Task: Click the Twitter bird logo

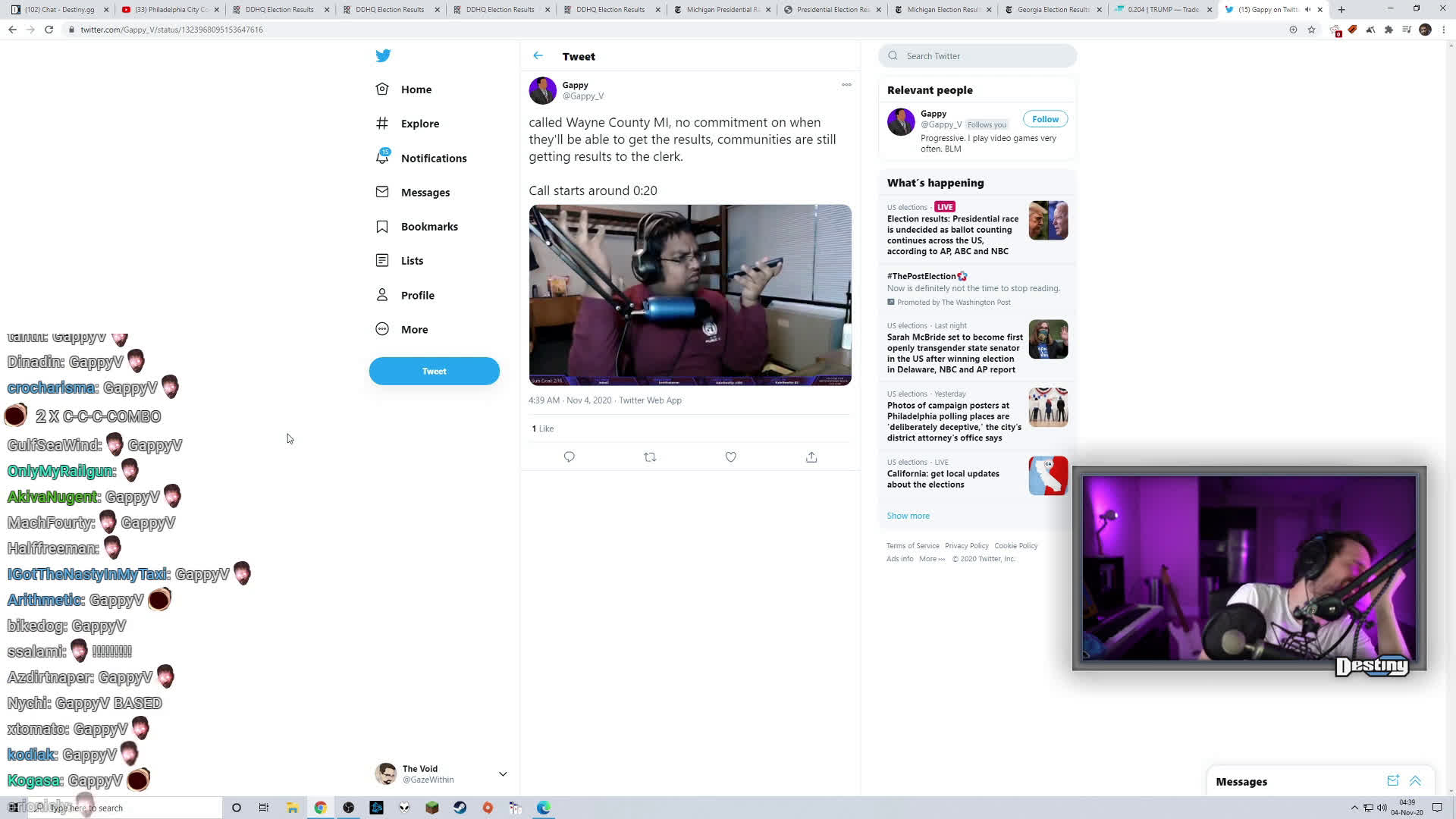Action: pos(383,56)
